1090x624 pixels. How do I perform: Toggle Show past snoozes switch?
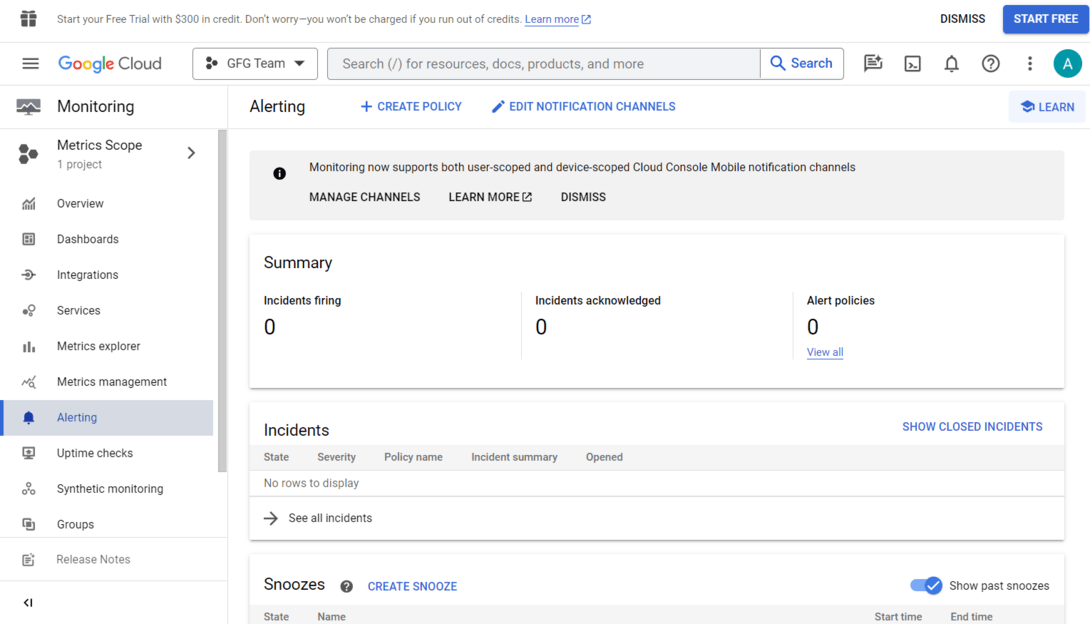click(x=925, y=586)
